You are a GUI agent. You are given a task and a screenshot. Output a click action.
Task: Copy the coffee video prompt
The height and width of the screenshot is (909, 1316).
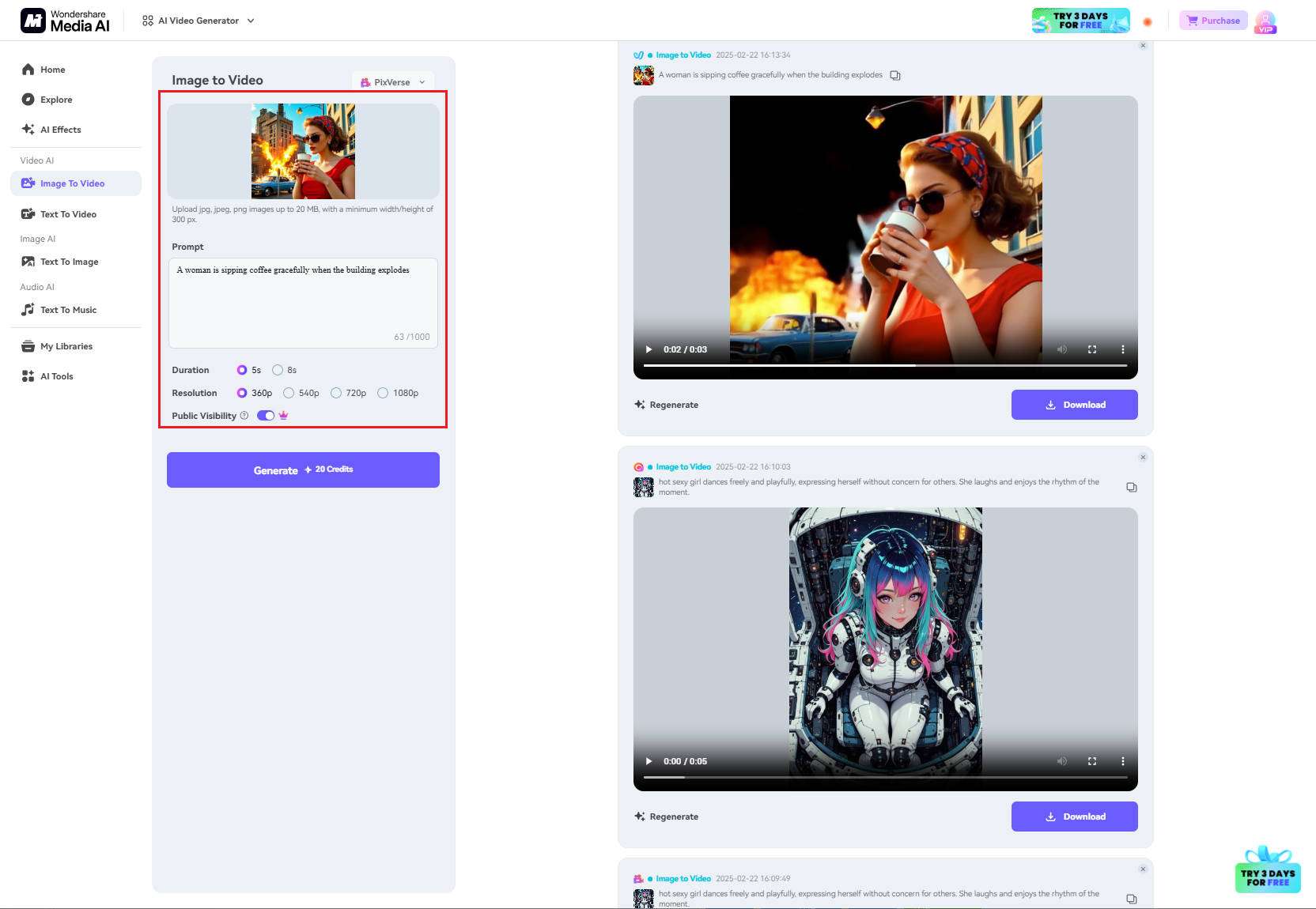pos(894,74)
